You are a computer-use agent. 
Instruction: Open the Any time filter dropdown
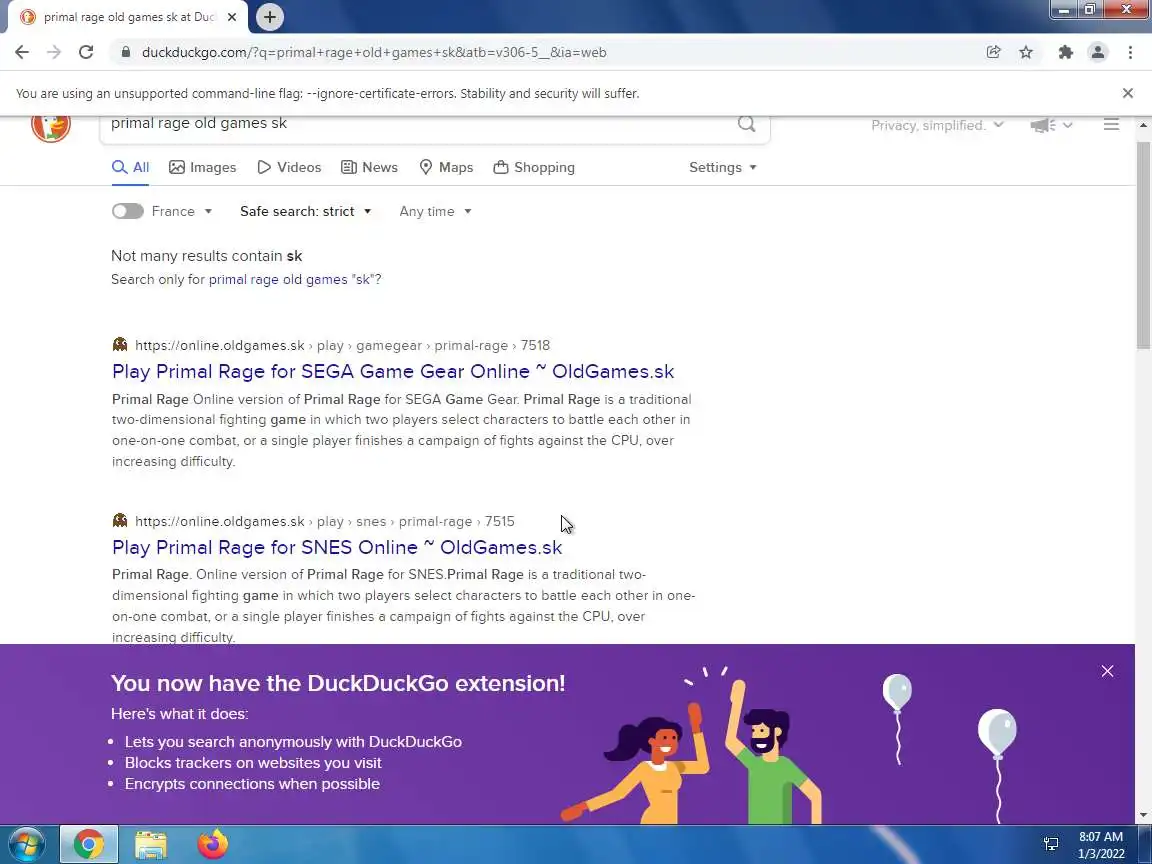(x=435, y=212)
